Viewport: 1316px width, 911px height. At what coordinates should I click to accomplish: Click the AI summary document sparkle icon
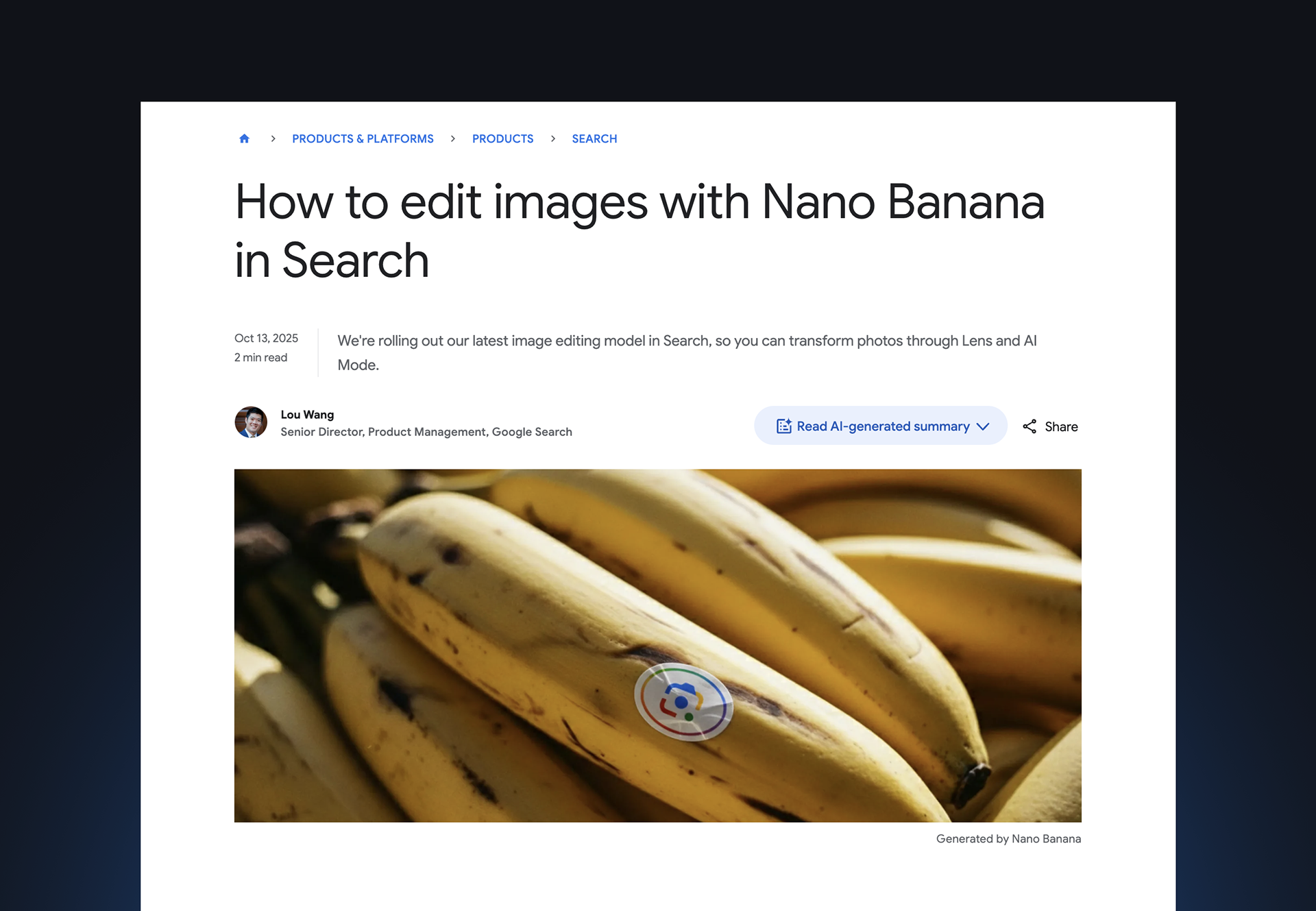pos(784,426)
